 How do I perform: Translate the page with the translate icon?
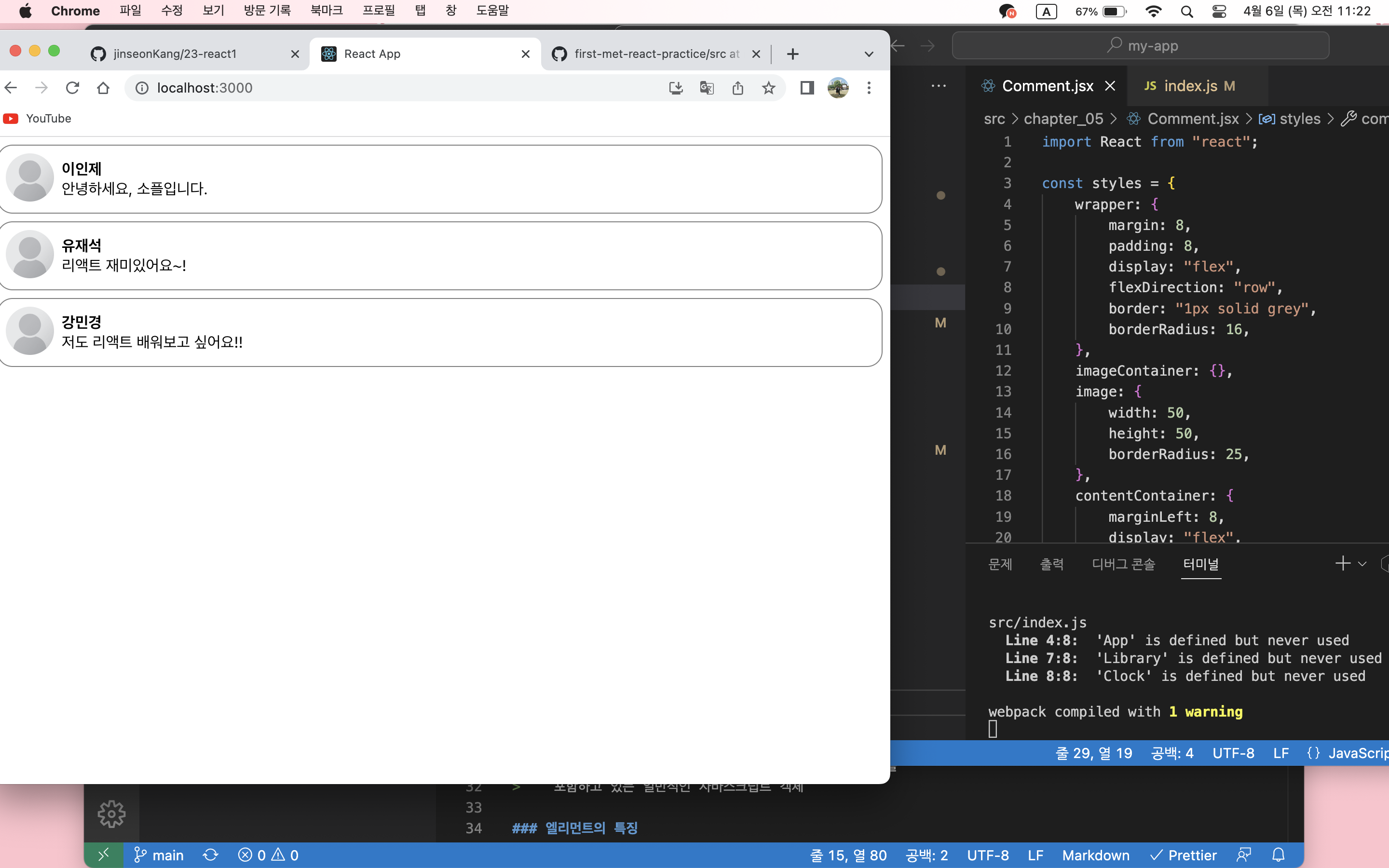(707, 88)
